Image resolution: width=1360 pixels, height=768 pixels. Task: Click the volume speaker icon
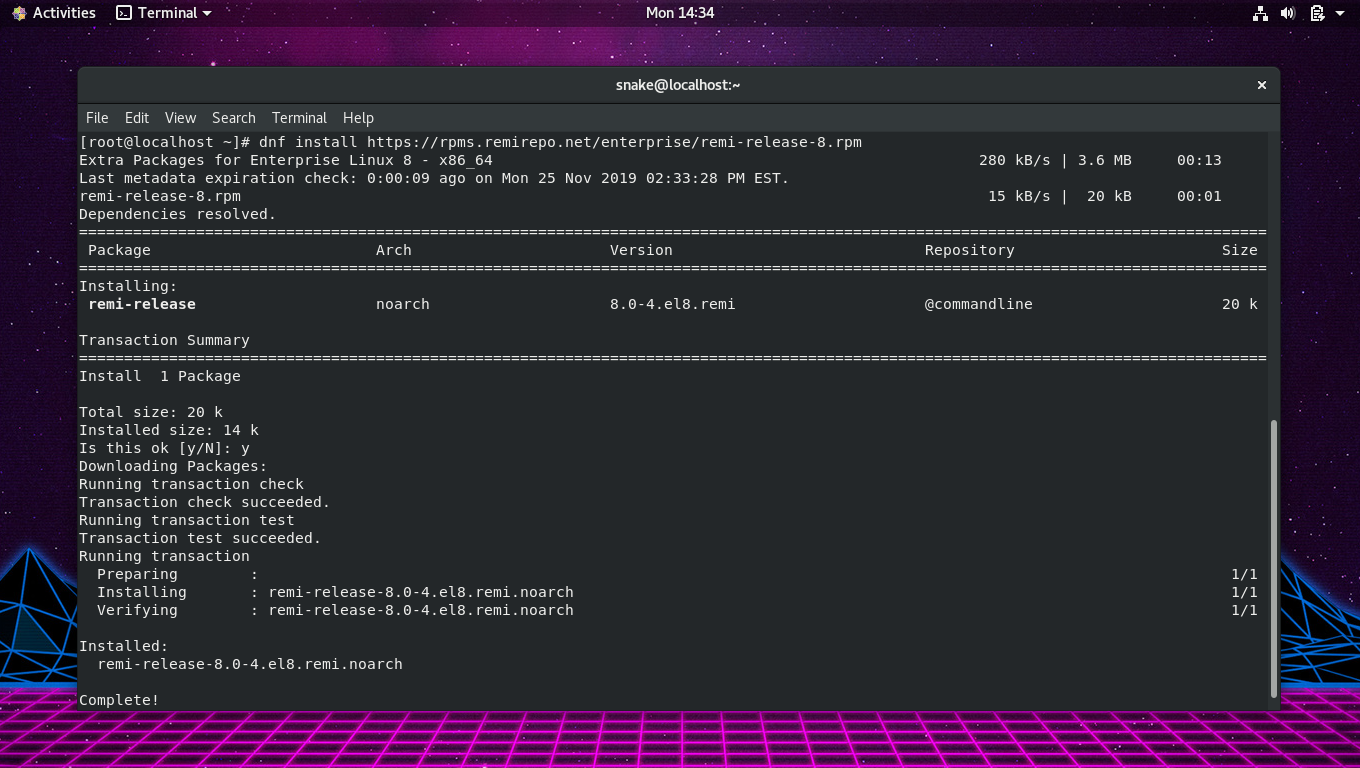[x=1288, y=13]
